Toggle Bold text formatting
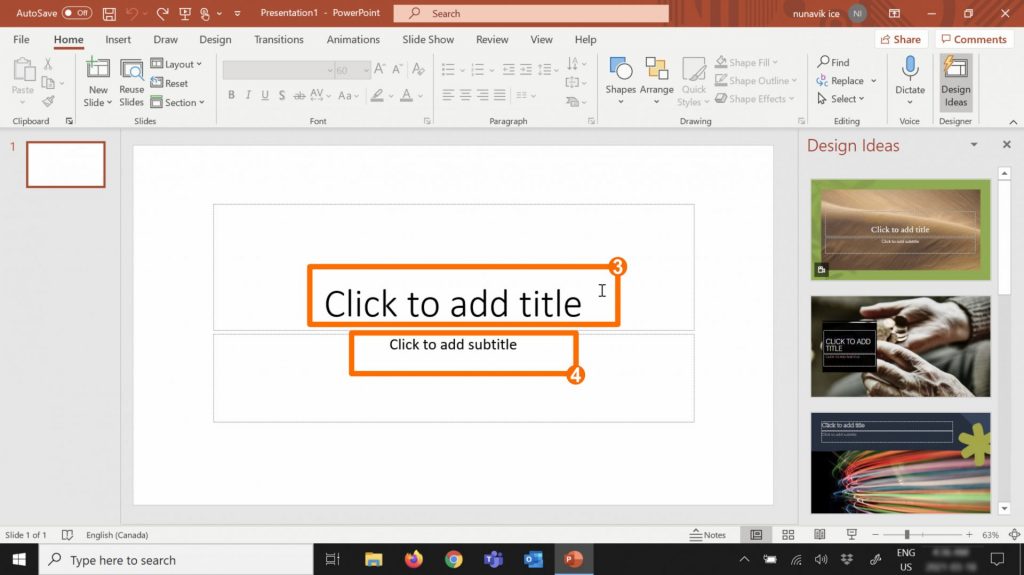 click(x=231, y=96)
